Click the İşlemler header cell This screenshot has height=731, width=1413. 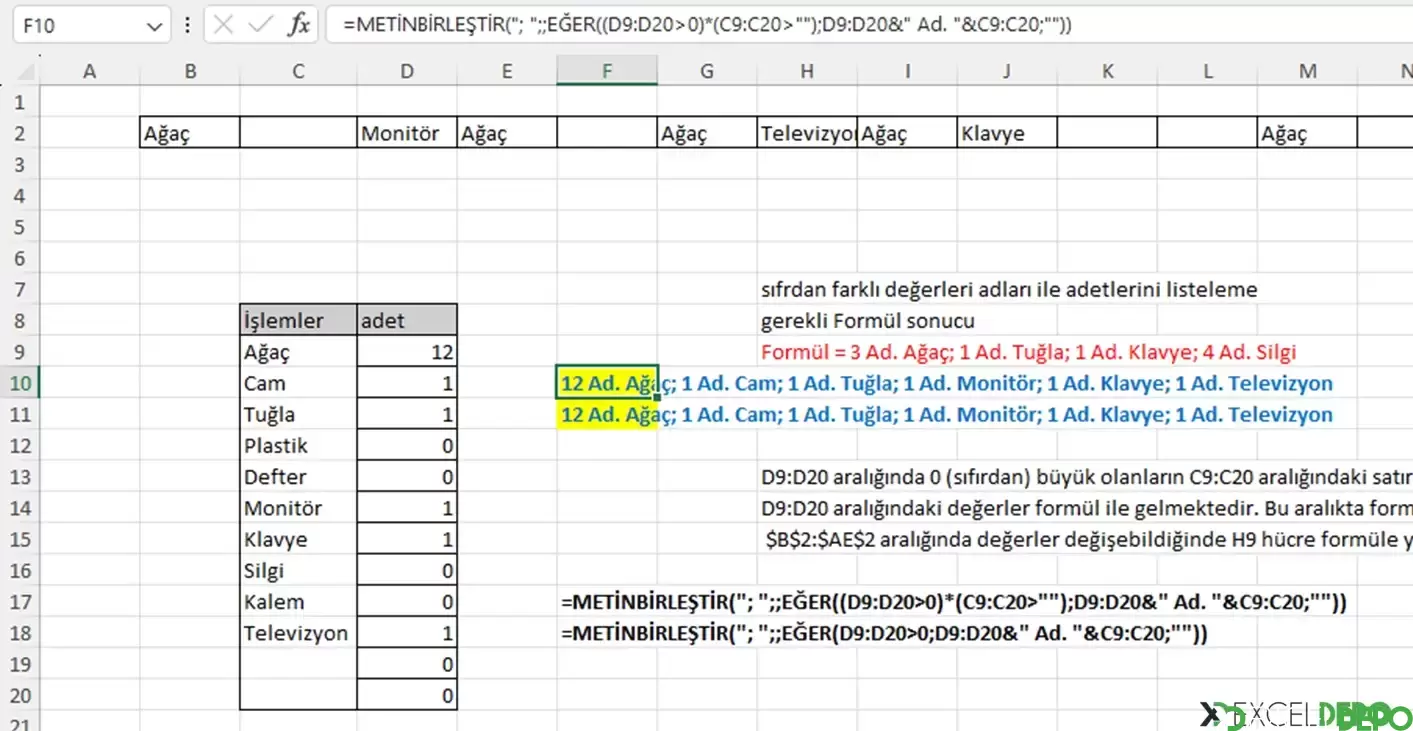pyautogui.click(x=298, y=320)
